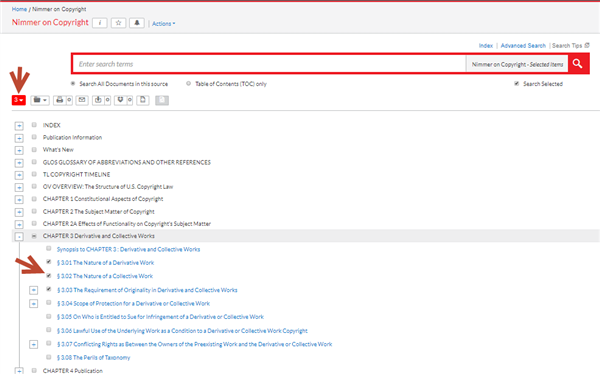Click the Nimmer on Copyright red title
Image resolution: width=600 pixels, height=374 pixels.
(50, 23)
